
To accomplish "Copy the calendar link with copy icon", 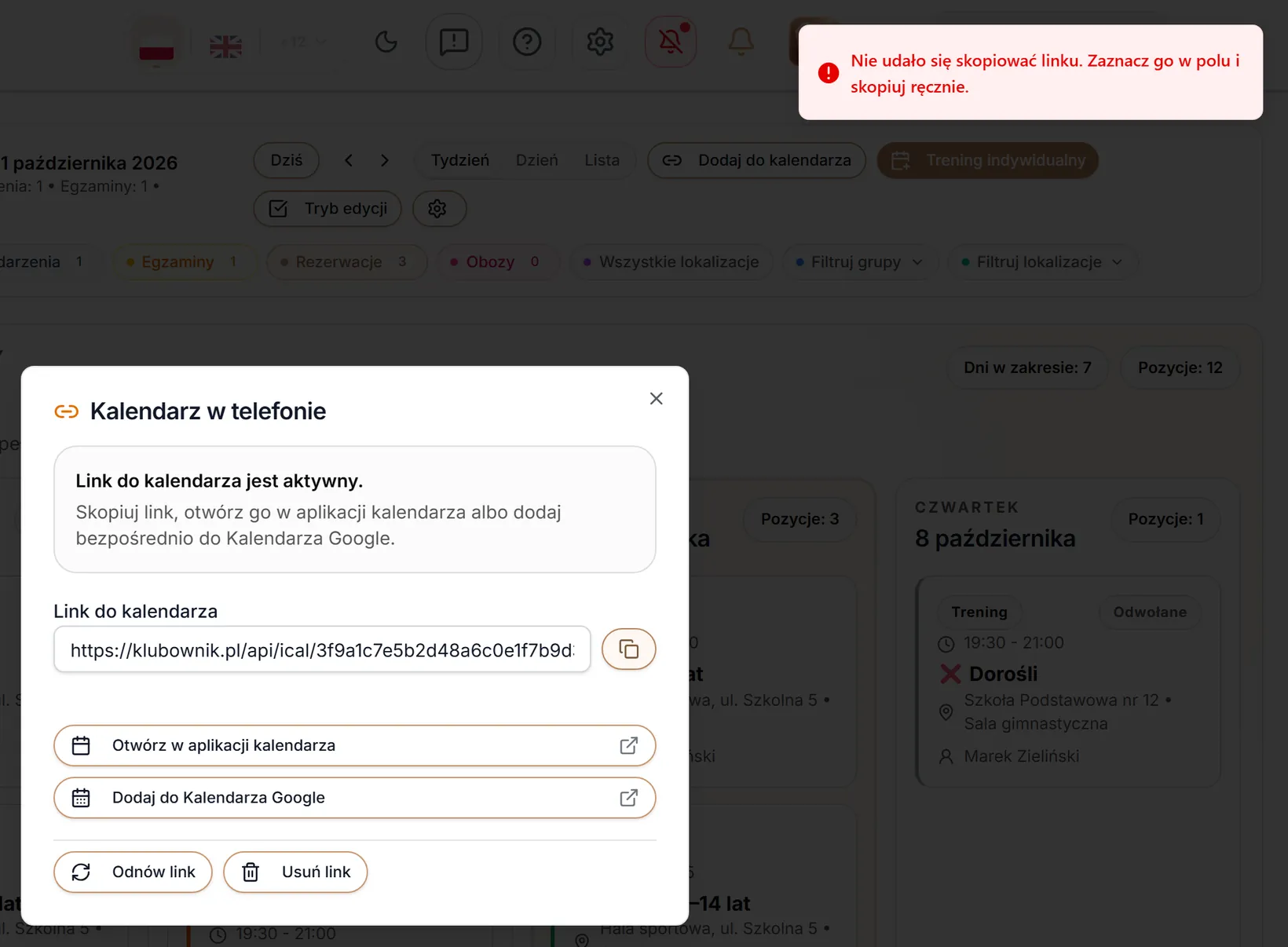I will click(628, 649).
